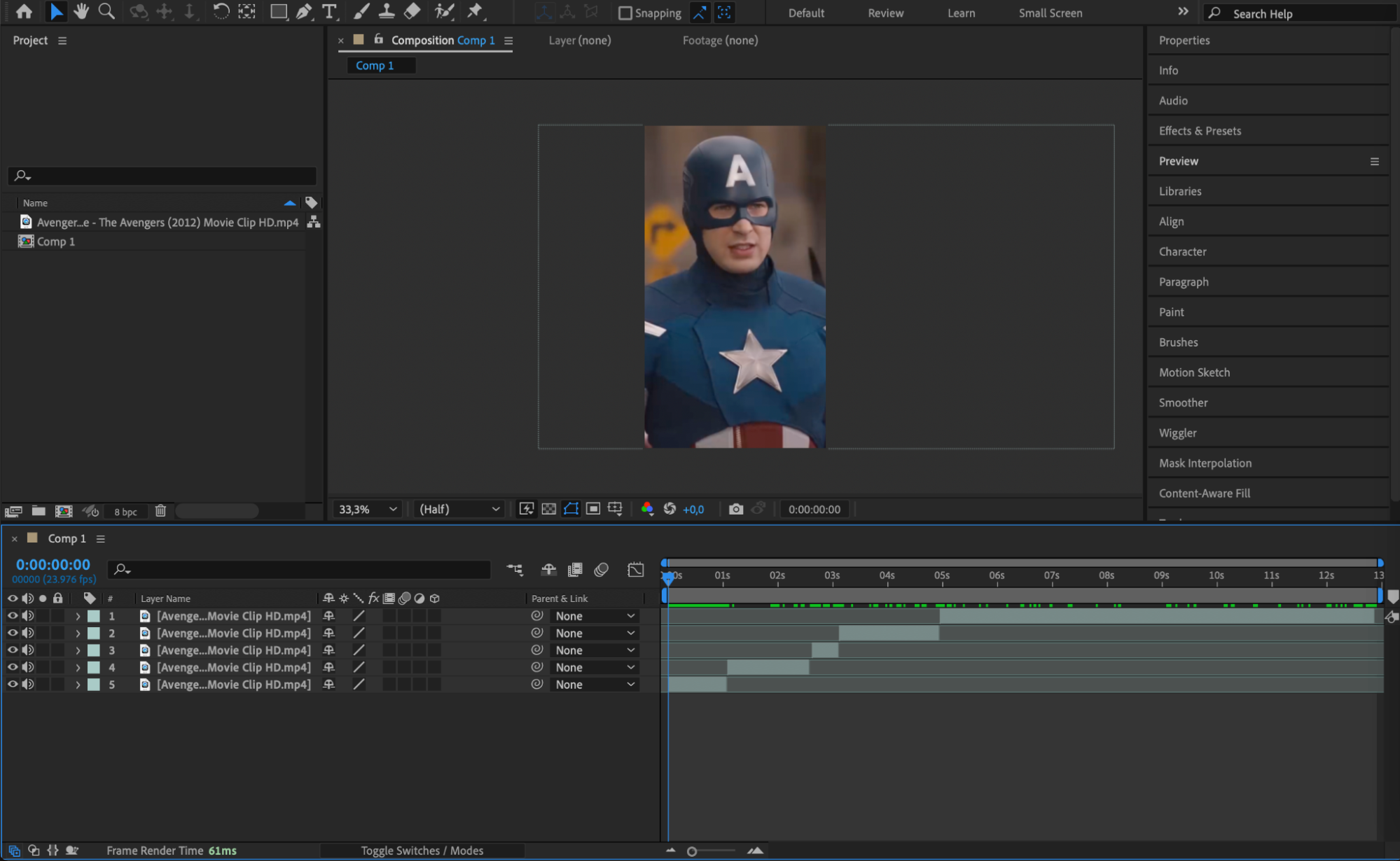Open Home screen icon
This screenshot has width=1400, height=861.
[24, 11]
